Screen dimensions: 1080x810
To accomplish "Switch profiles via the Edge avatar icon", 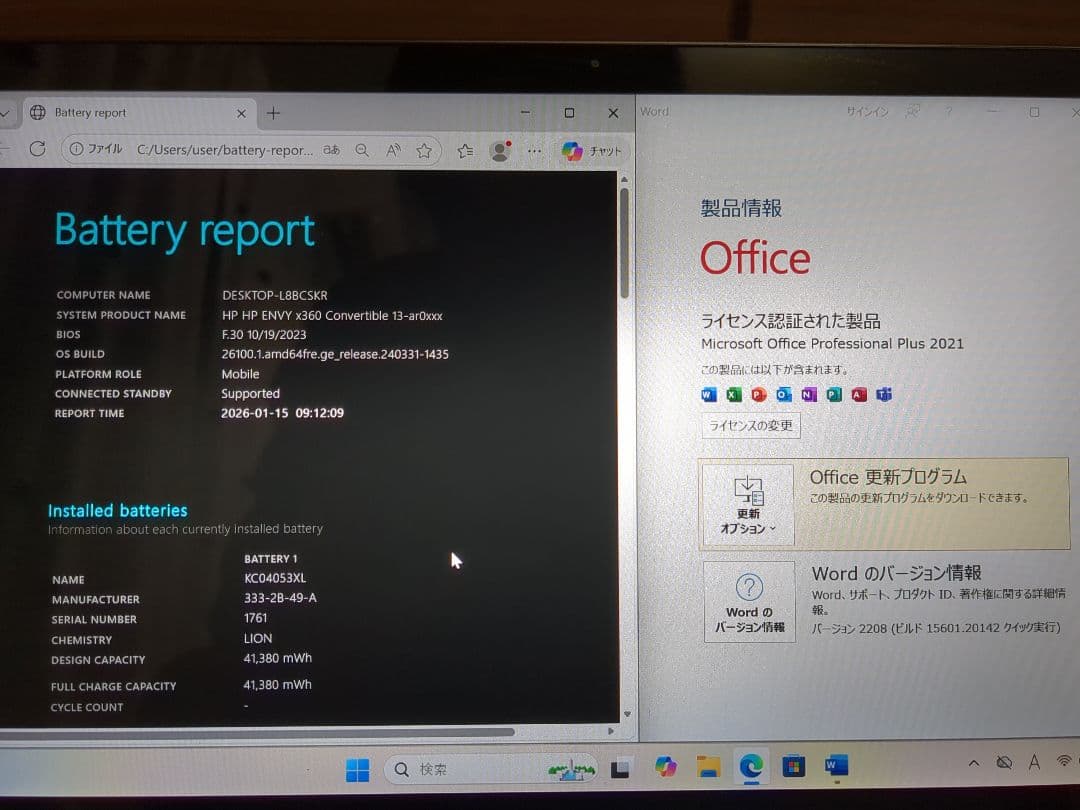I will point(498,150).
